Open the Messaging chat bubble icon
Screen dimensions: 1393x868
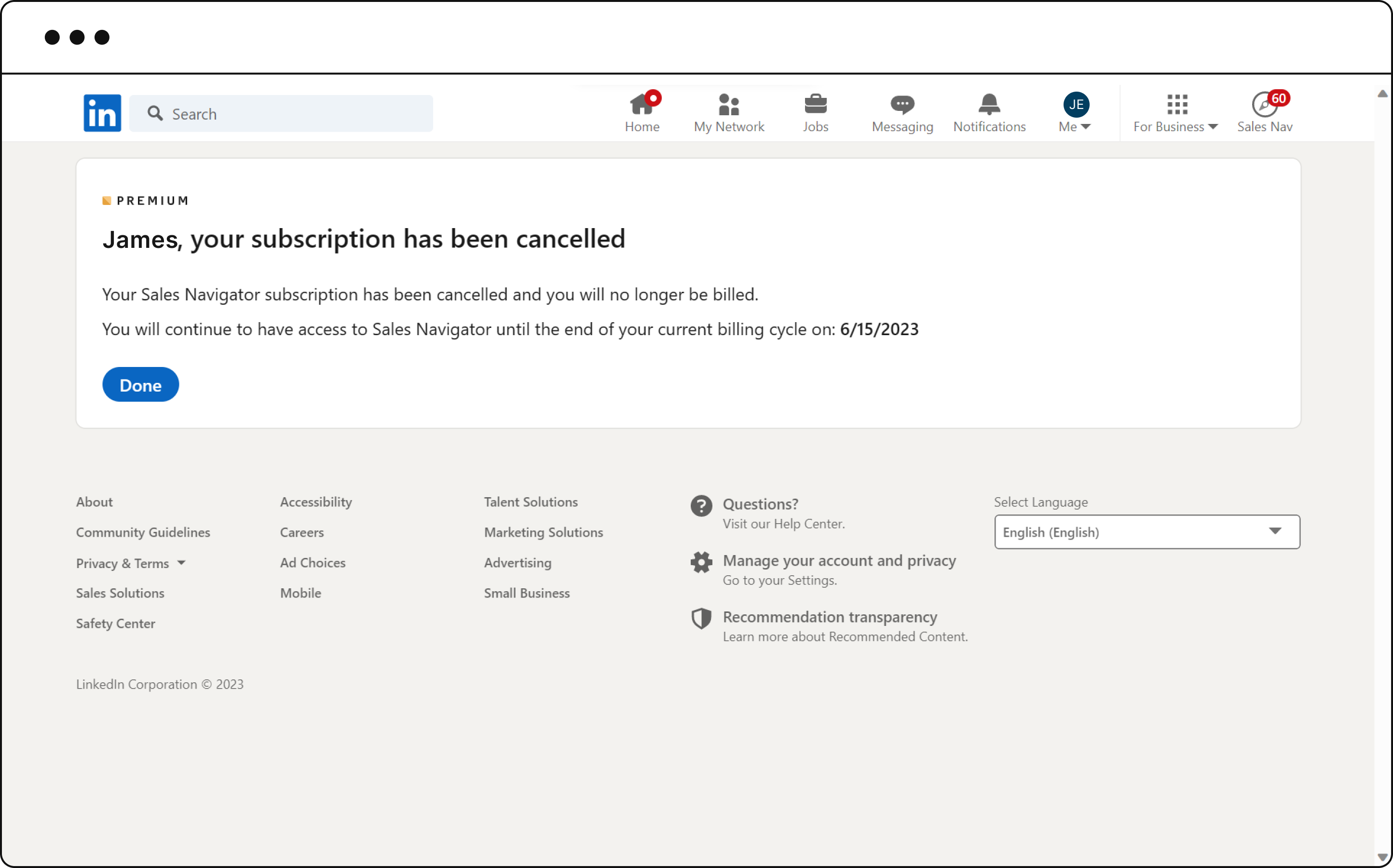(x=902, y=105)
